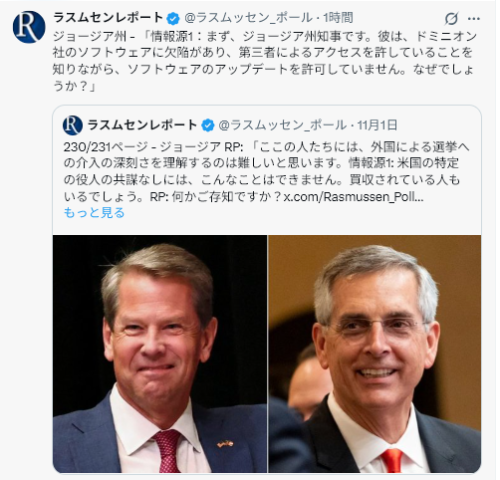This screenshot has width=500, height=480.
Task: Open the author name ラスムセンレポート at the top
Action: pyautogui.click(x=108, y=18)
